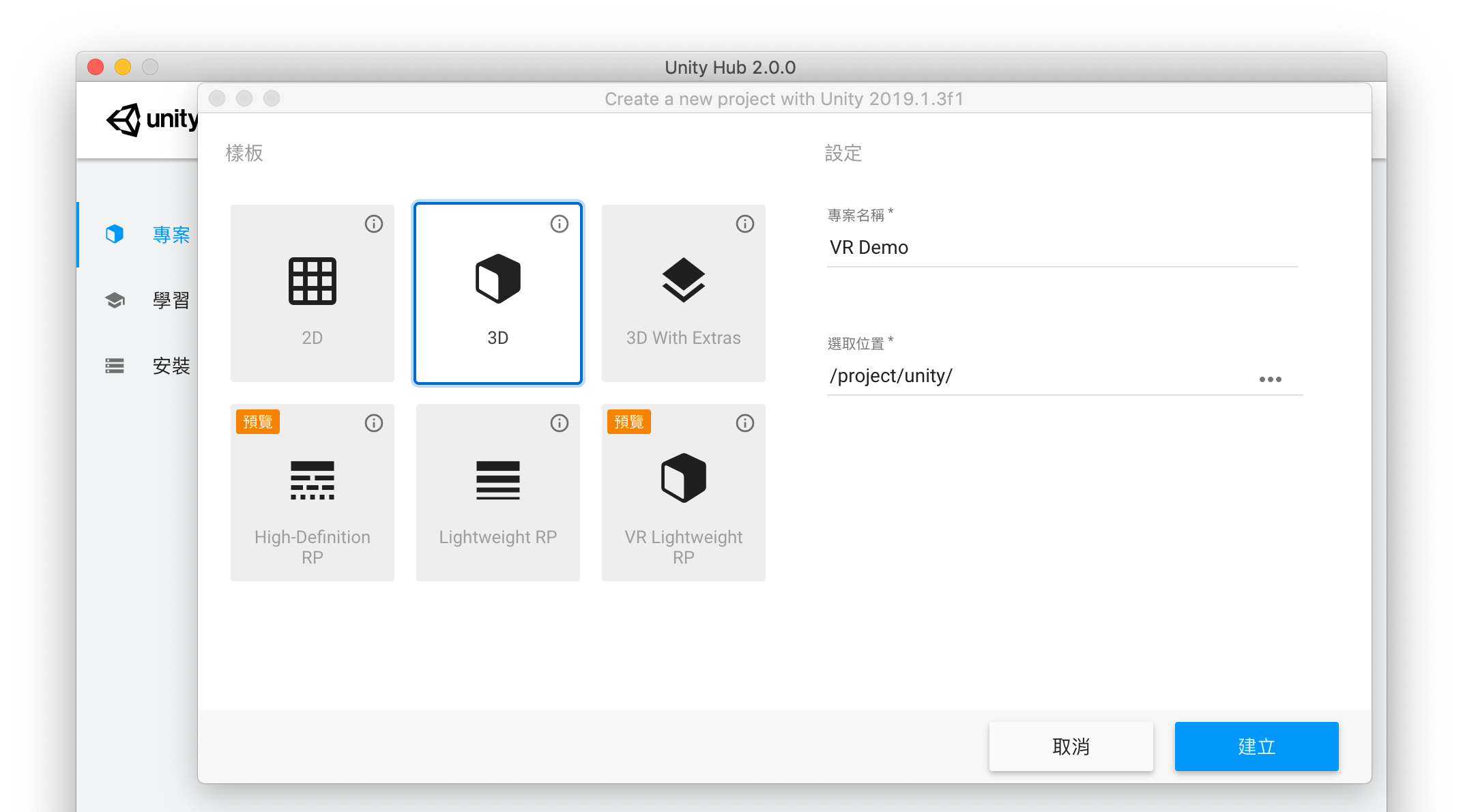Pick the Lightweight RP template
Screen dimensions: 1463x812
498,493
